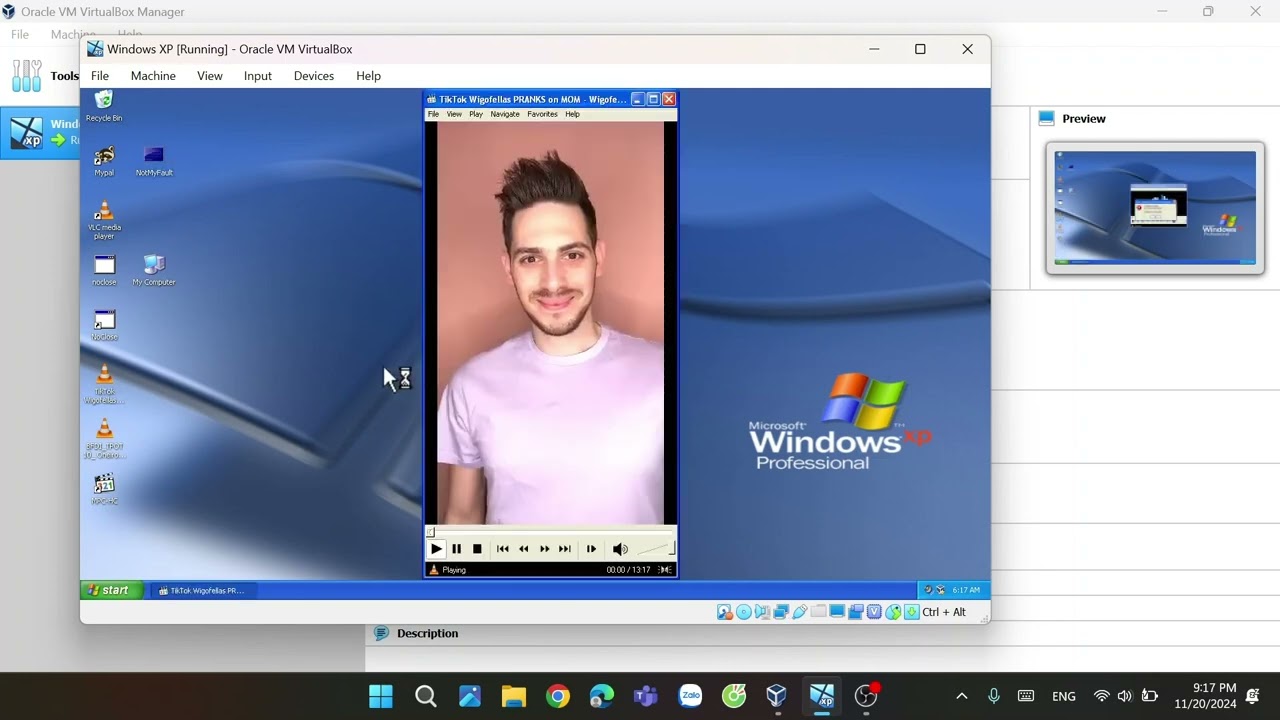Open the VirtualBox VM Machine menu
Viewport: 1280px width, 720px height.
tap(153, 76)
